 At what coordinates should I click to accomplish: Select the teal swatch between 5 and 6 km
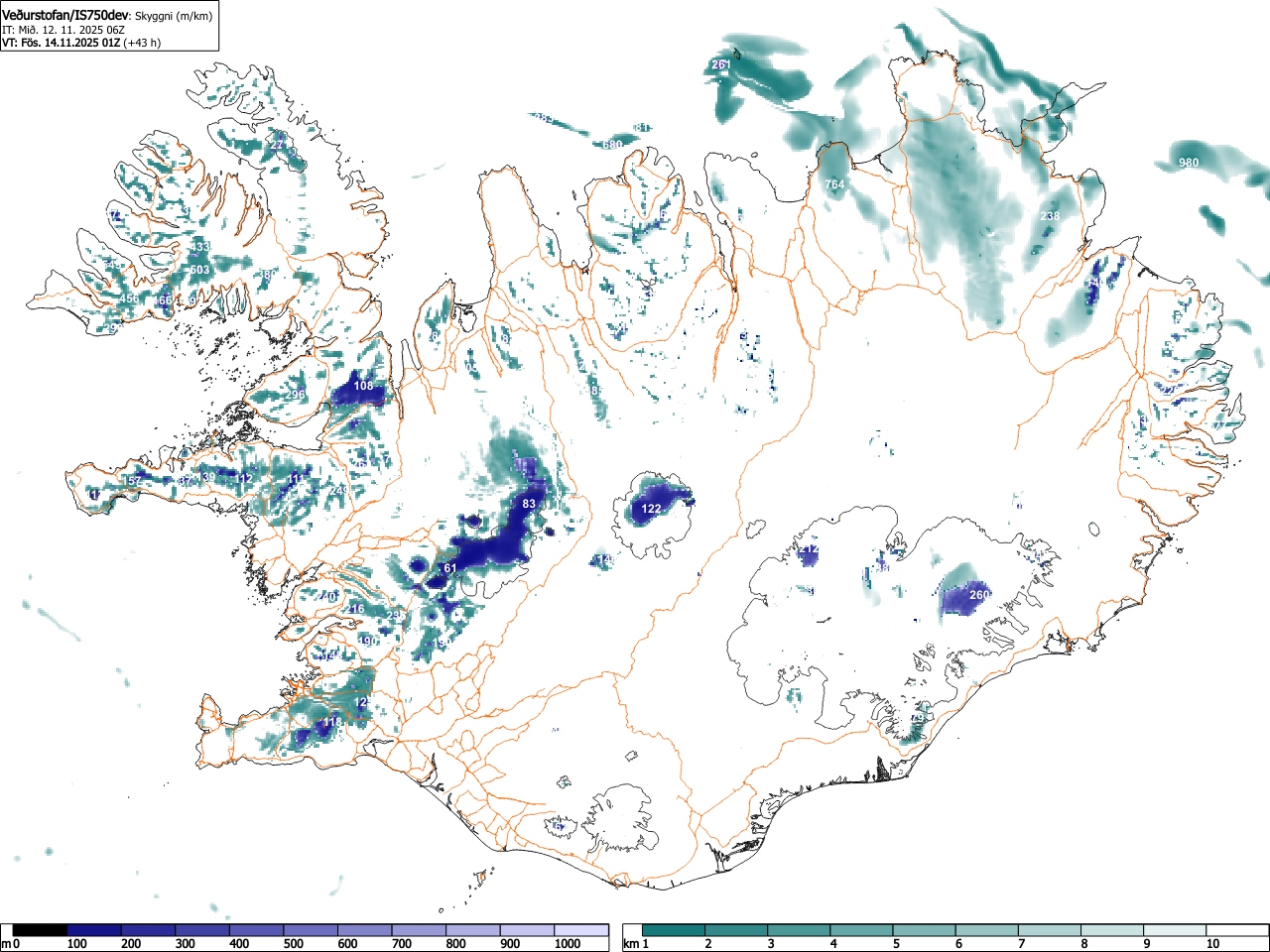pos(925,930)
